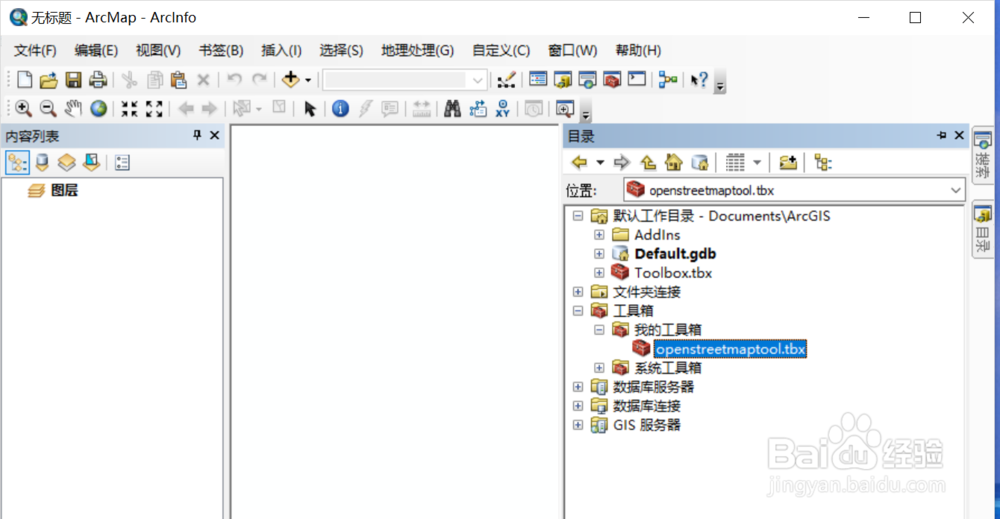This screenshot has height=519, width=1000.
Task: Open the 位置 location dropdown
Action: [955, 190]
